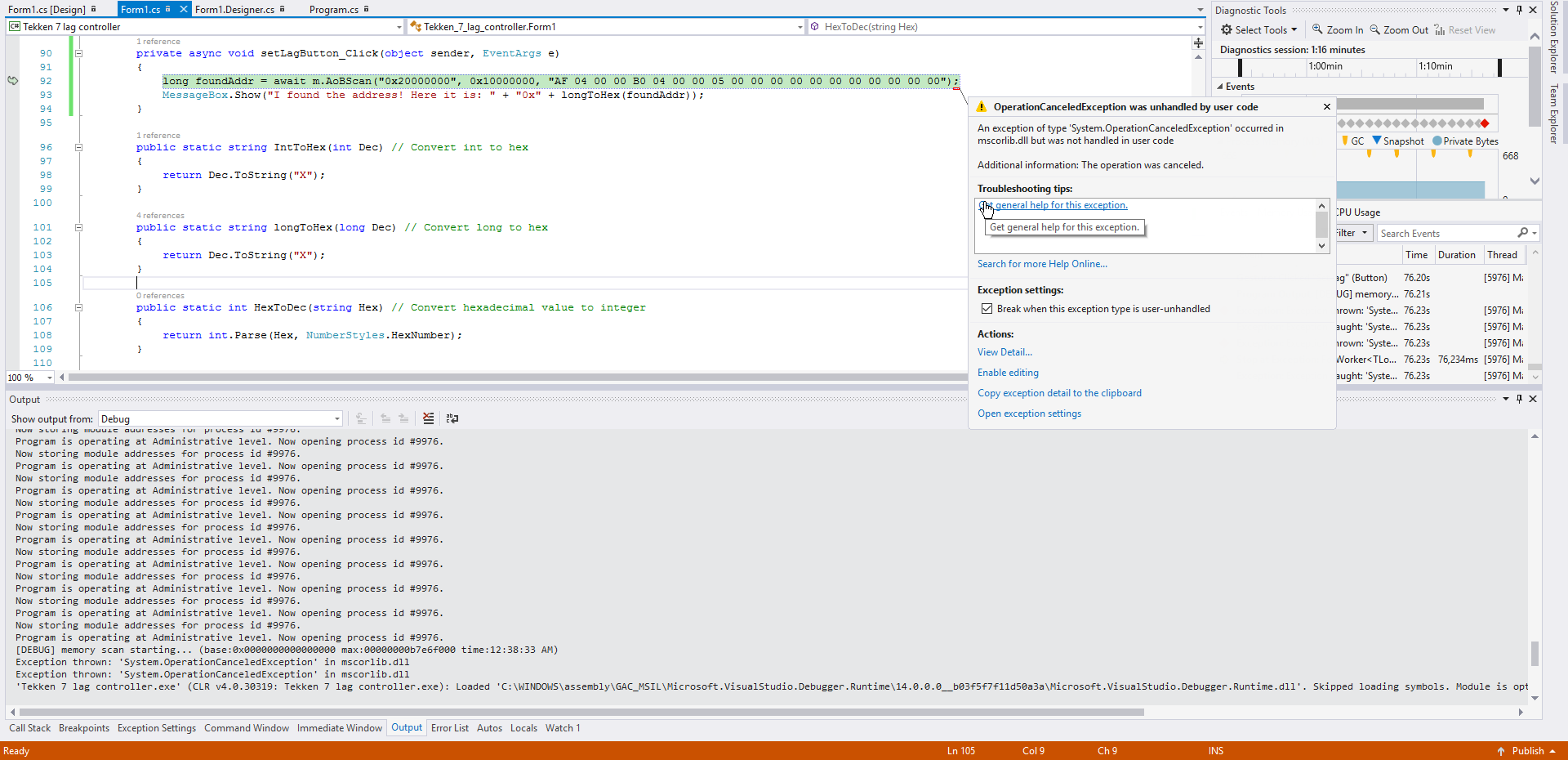
Task: Click the 1:00min mark on the diagnostics timeline
Action: (x=1325, y=66)
